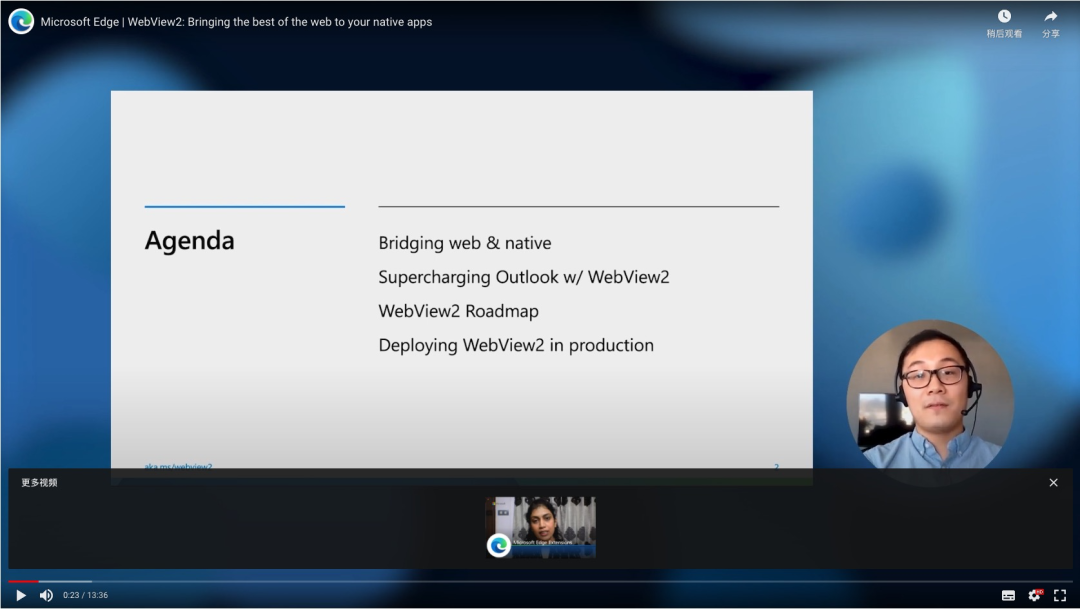Click 'Supercharging Outlook w/ WebView2' line
Image resolution: width=1080 pixels, height=609 pixels.
(x=523, y=278)
